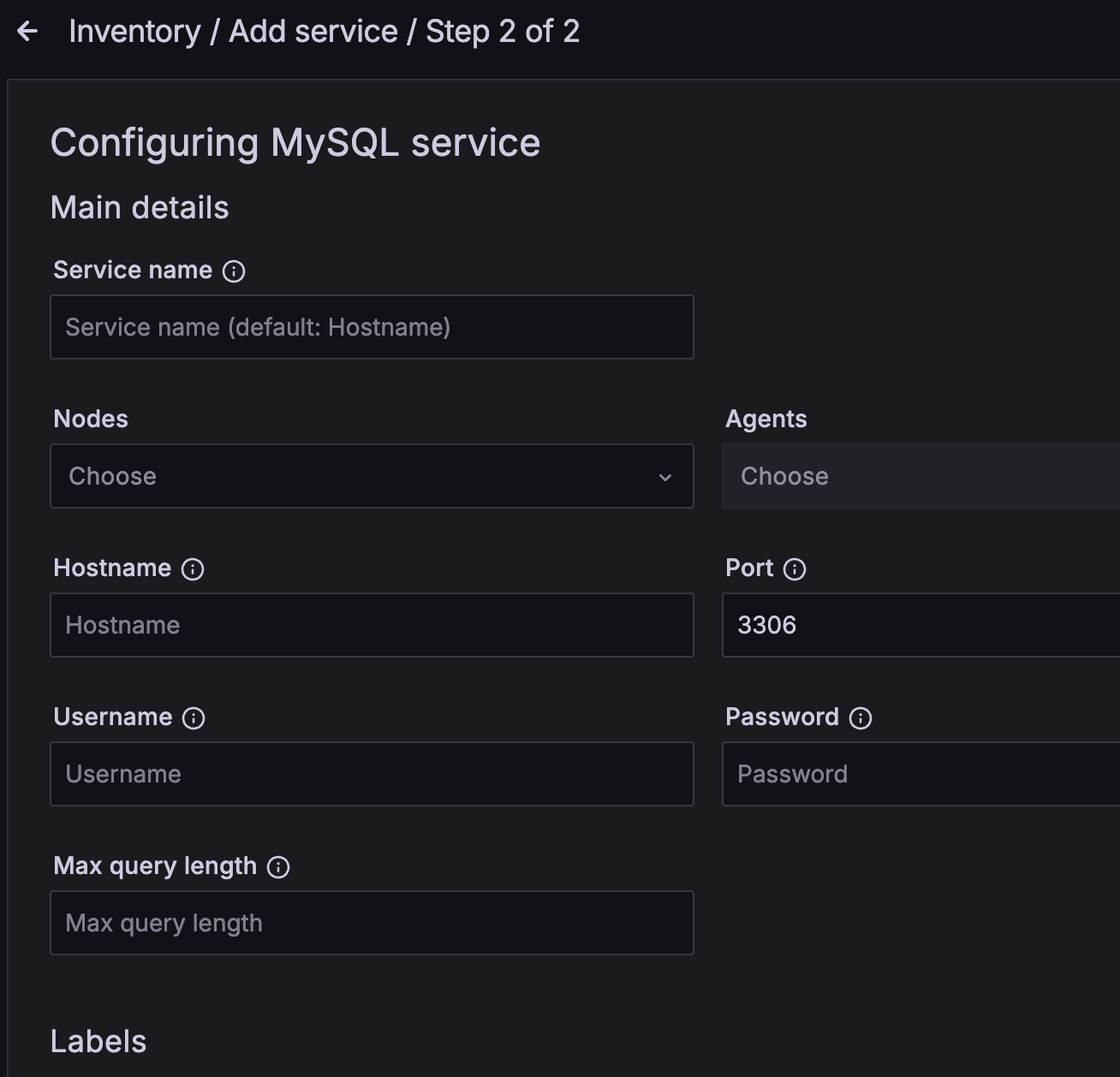Select the Port field showing 3306
This screenshot has height=1077, width=1120.
point(920,625)
